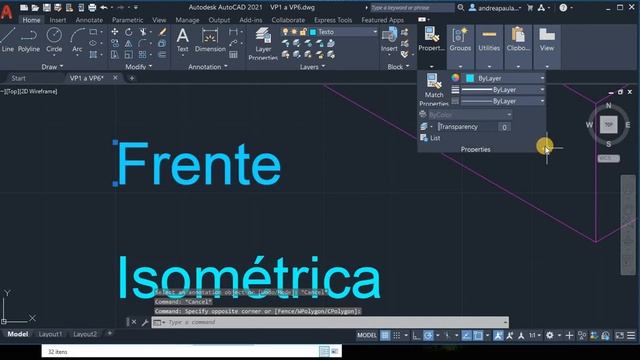This screenshot has height=360, width=640.
Task: Click the Plot printer icon
Action: [92, 7]
